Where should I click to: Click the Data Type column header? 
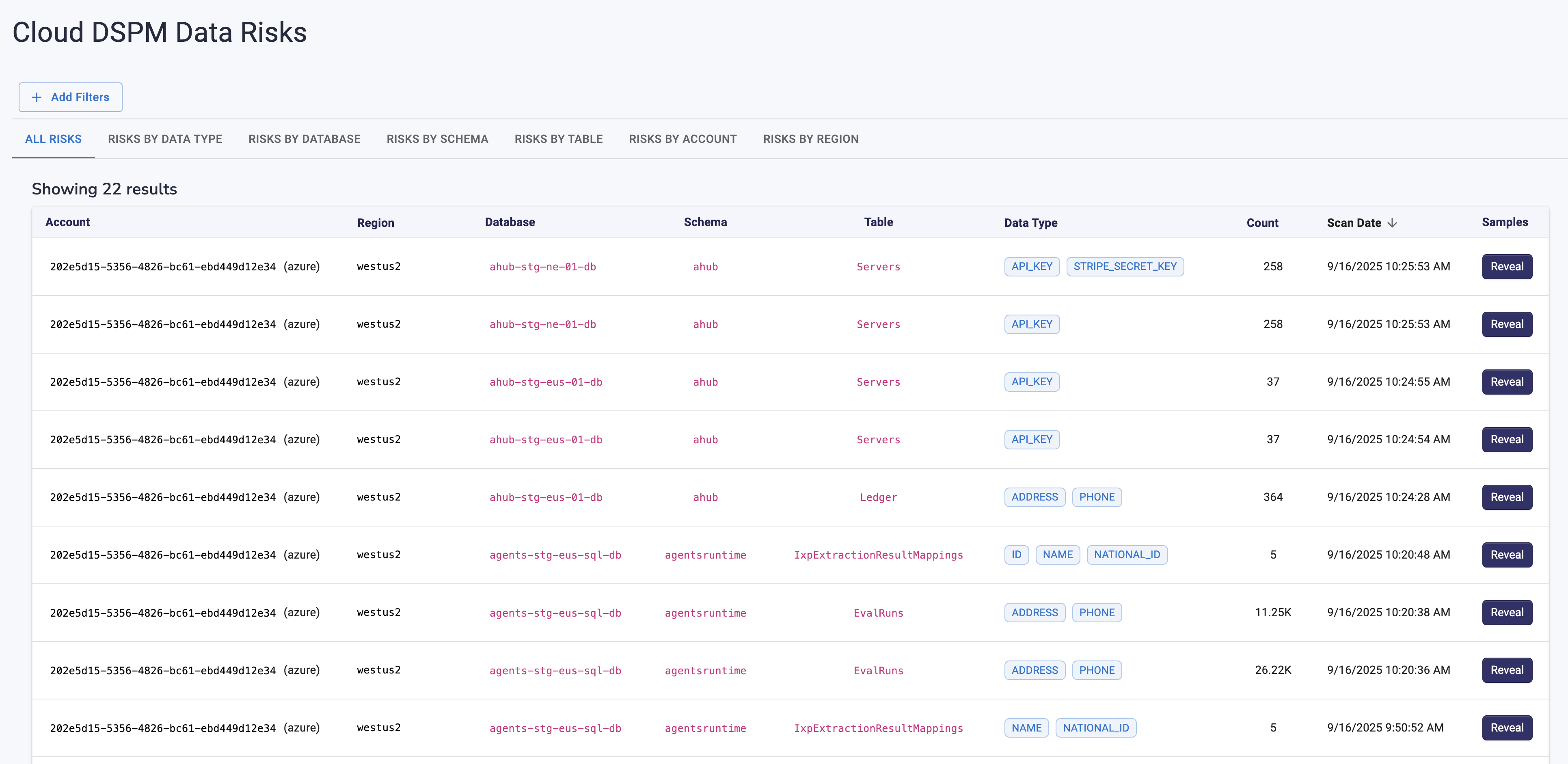point(1030,223)
